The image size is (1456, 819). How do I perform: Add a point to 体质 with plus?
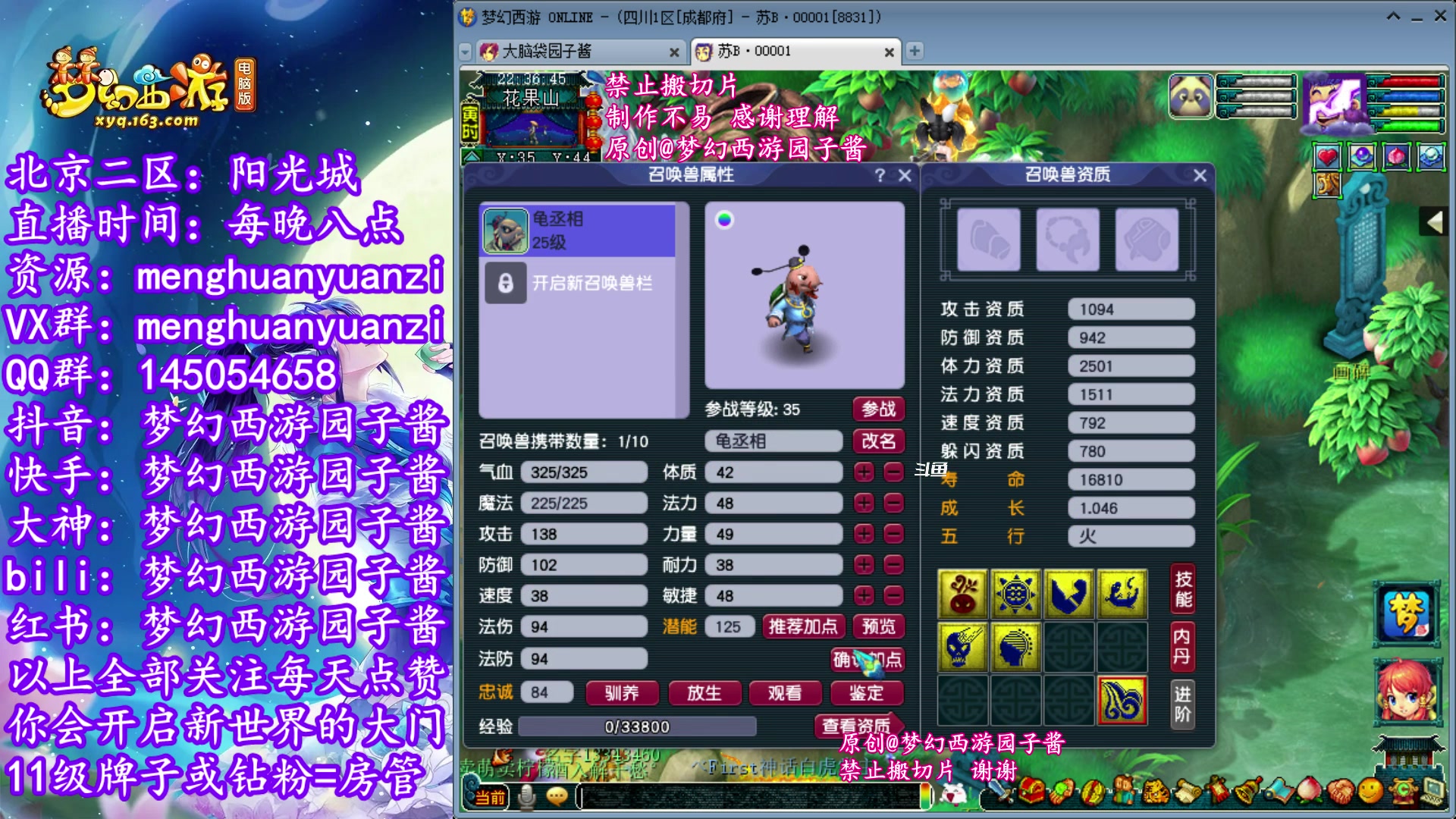pos(864,472)
